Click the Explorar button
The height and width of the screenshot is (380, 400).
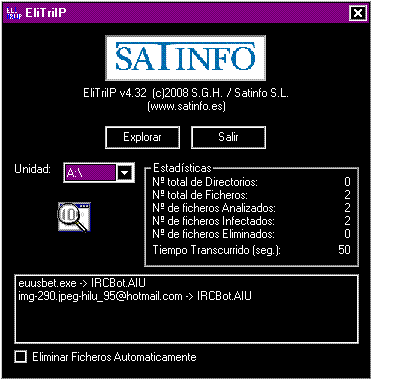(x=142, y=137)
